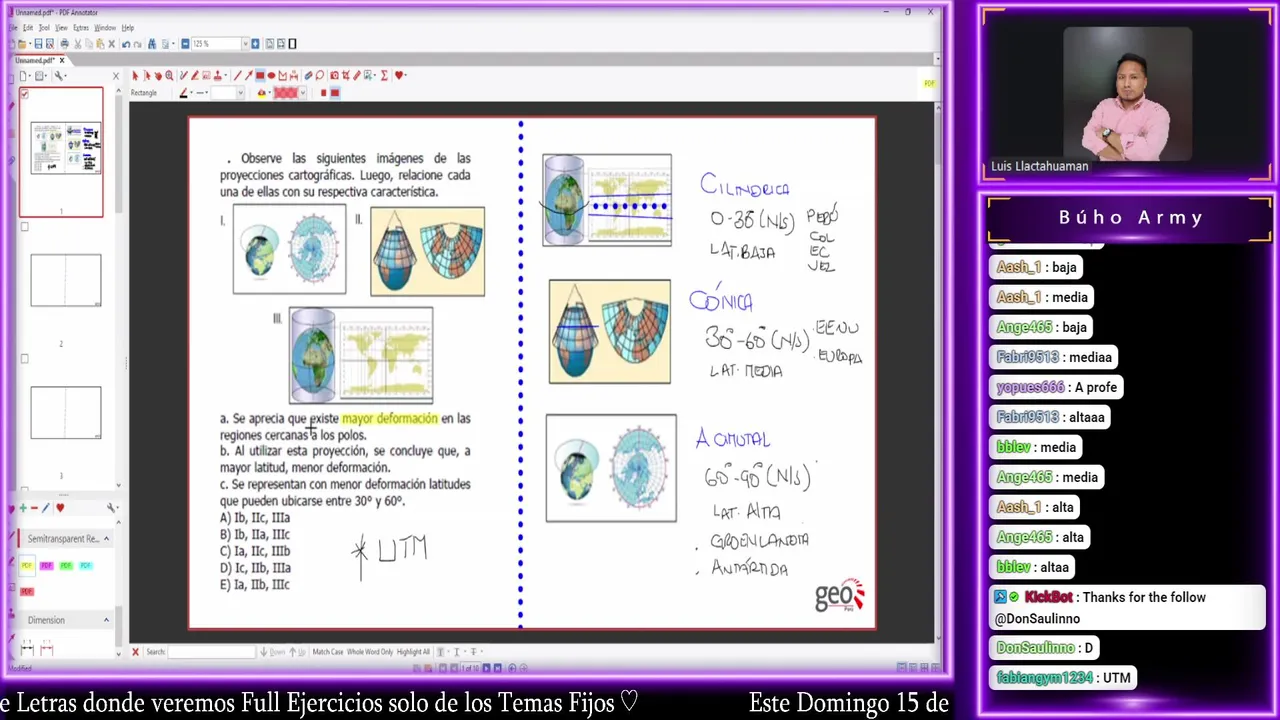
Task: Toggle page 1 thumbnail checkbox
Action: (x=24, y=94)
